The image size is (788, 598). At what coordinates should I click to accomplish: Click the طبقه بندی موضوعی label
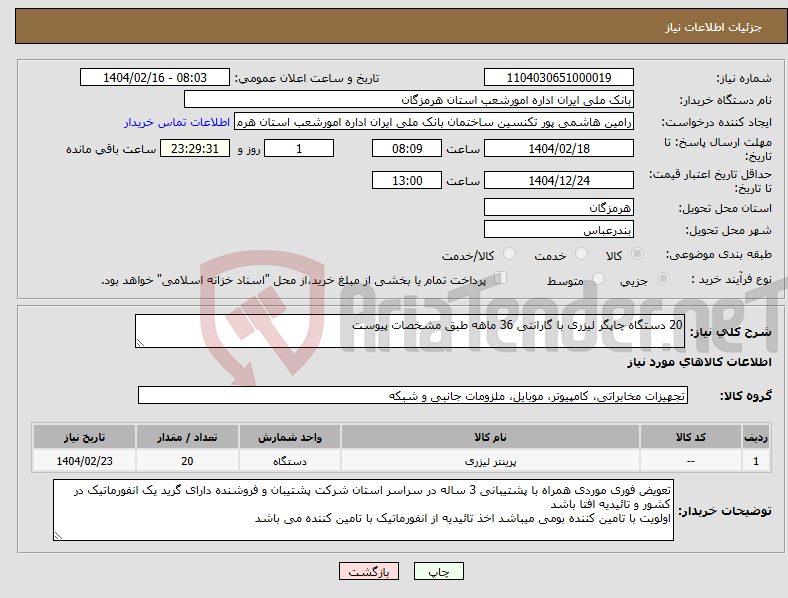coord(719,255)
